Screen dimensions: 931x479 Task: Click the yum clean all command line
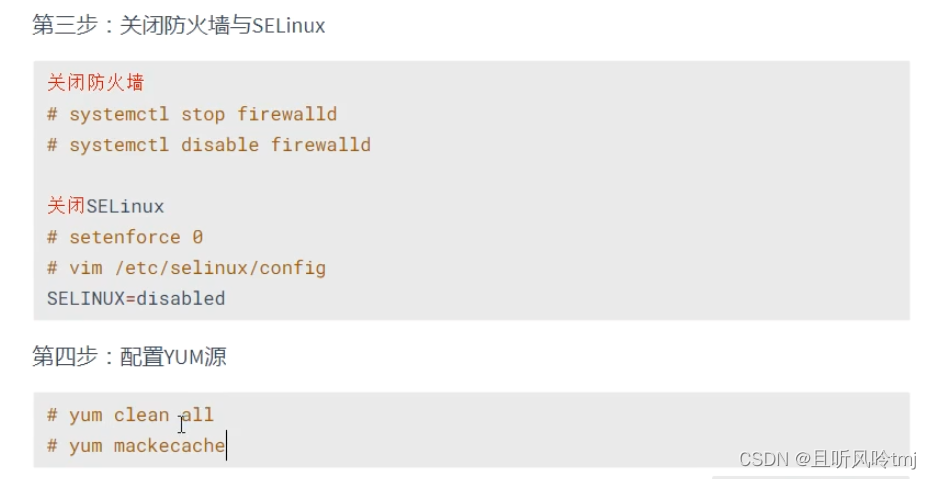tap(130, 415)
